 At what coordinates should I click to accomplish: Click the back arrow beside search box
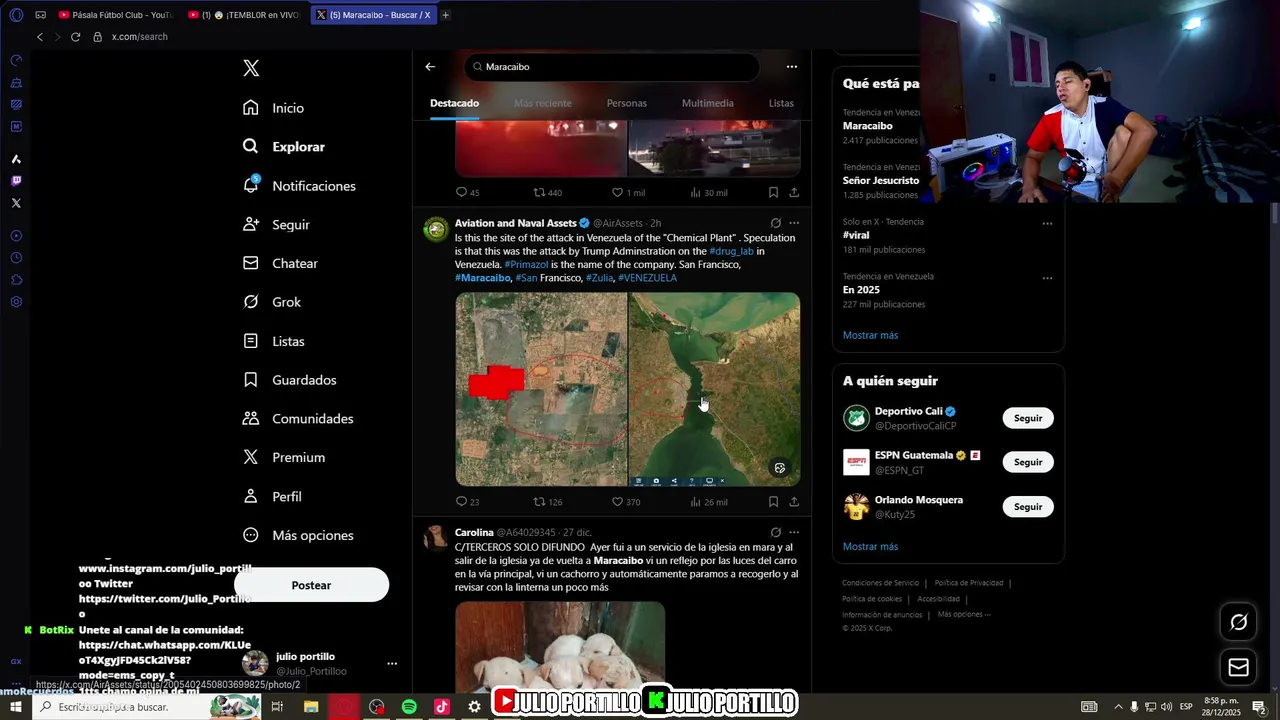point(430,67)
